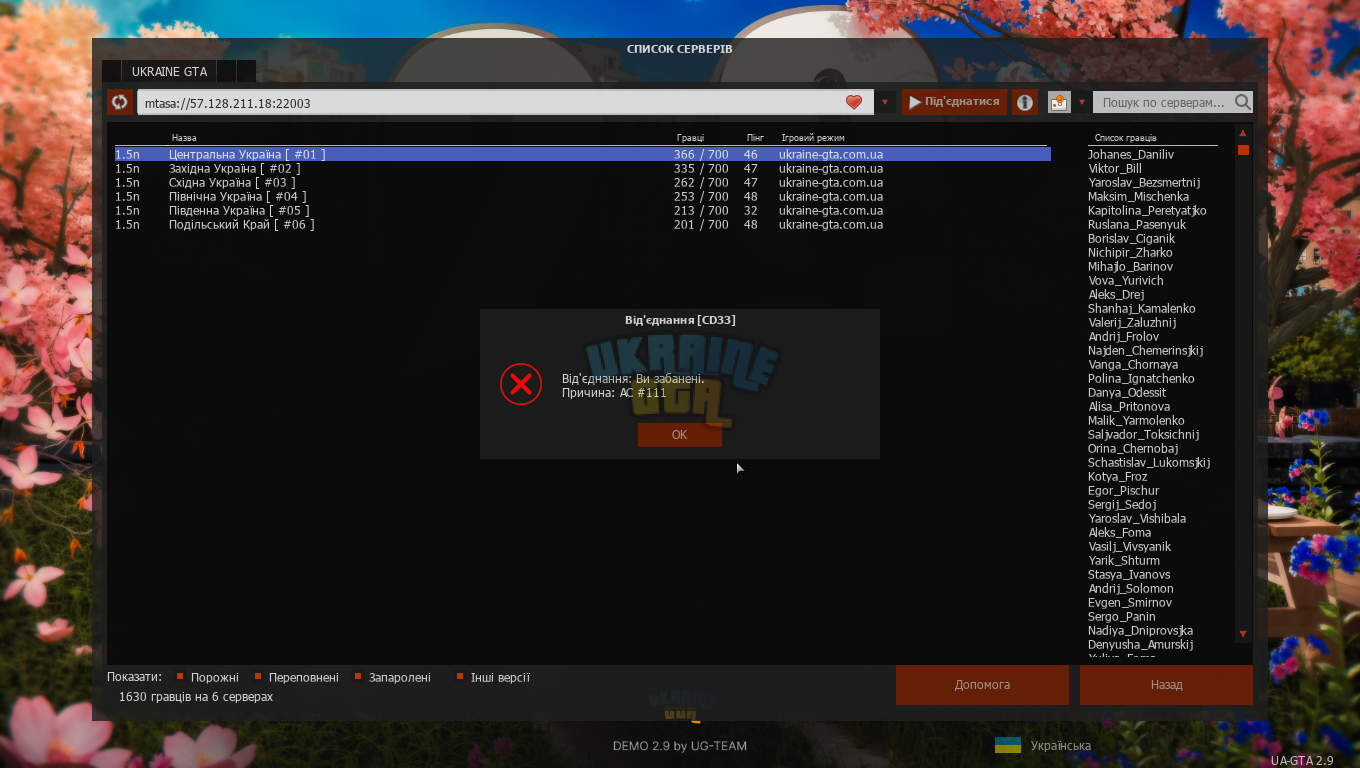This screenshot has height=768, width=1360.
Task: Click the red heart favorite icon
Action: [x=853, y=102]
